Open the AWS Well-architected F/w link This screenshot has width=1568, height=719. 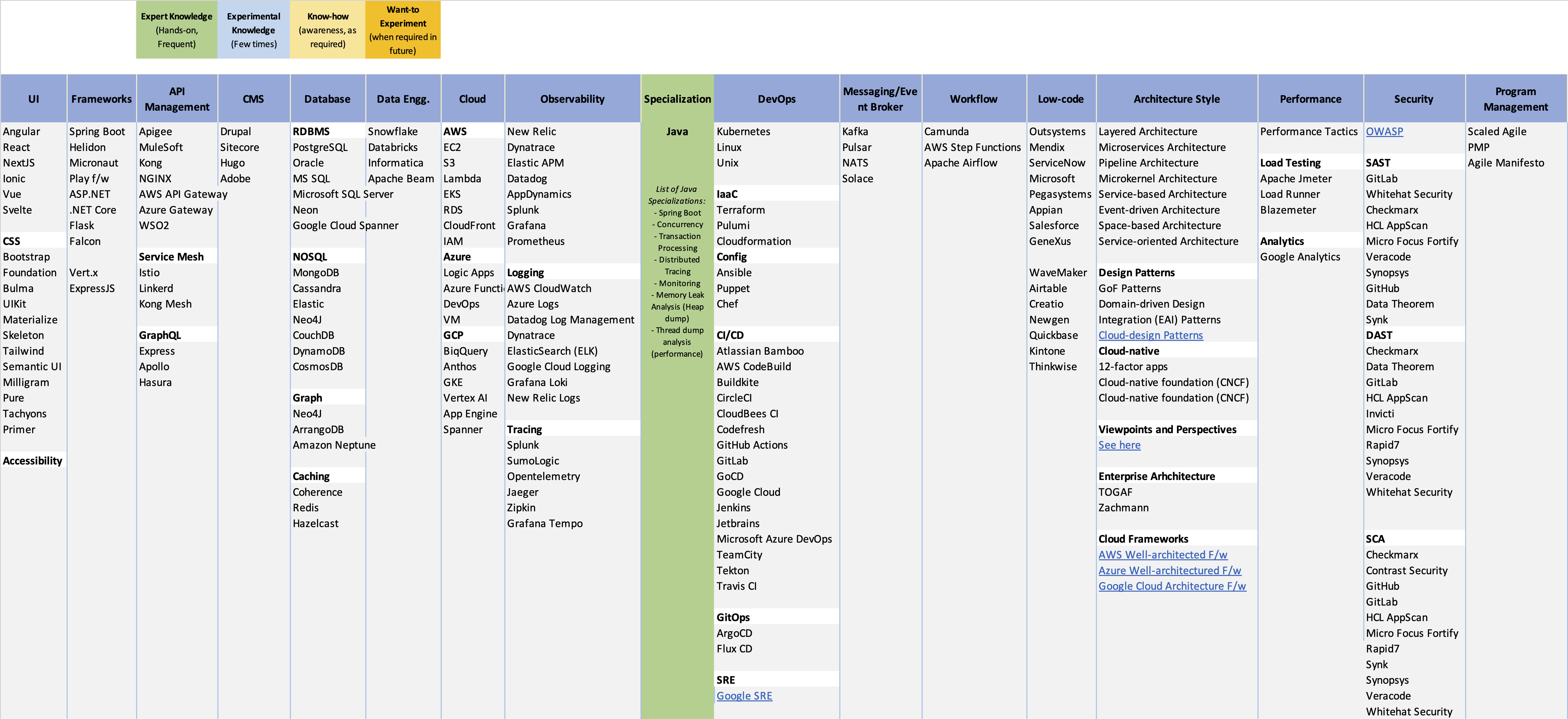(1162, 554)
